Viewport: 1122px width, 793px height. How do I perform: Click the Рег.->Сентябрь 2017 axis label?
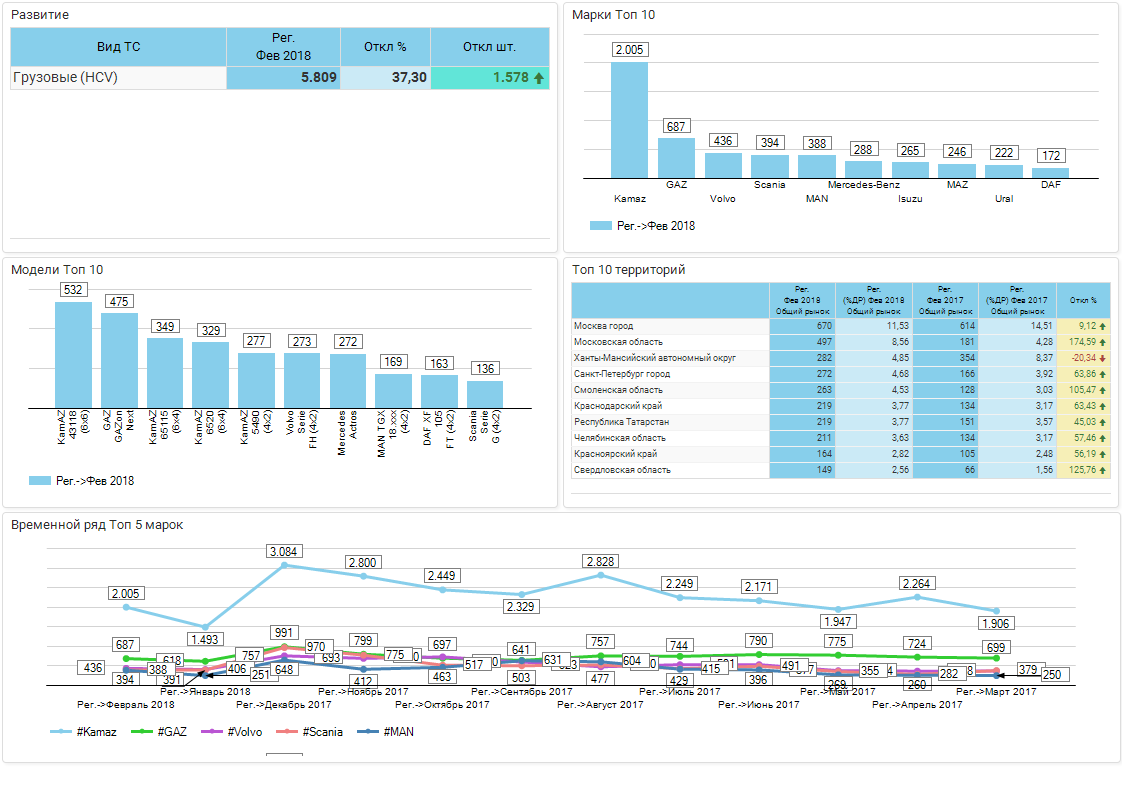coord(522,692)
